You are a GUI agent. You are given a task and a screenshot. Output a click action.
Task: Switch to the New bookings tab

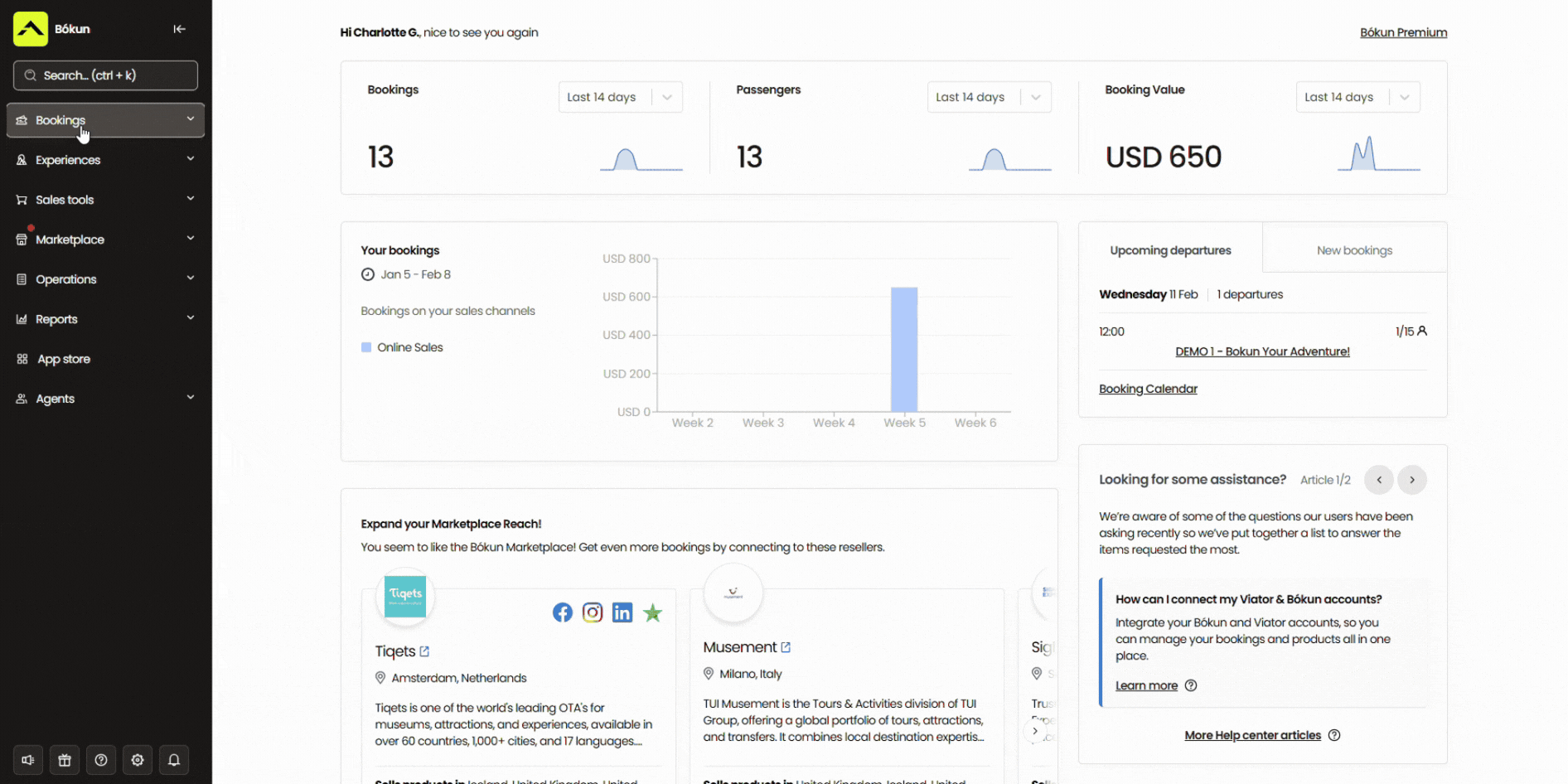pyautogui.click(x=1354, y=250)
